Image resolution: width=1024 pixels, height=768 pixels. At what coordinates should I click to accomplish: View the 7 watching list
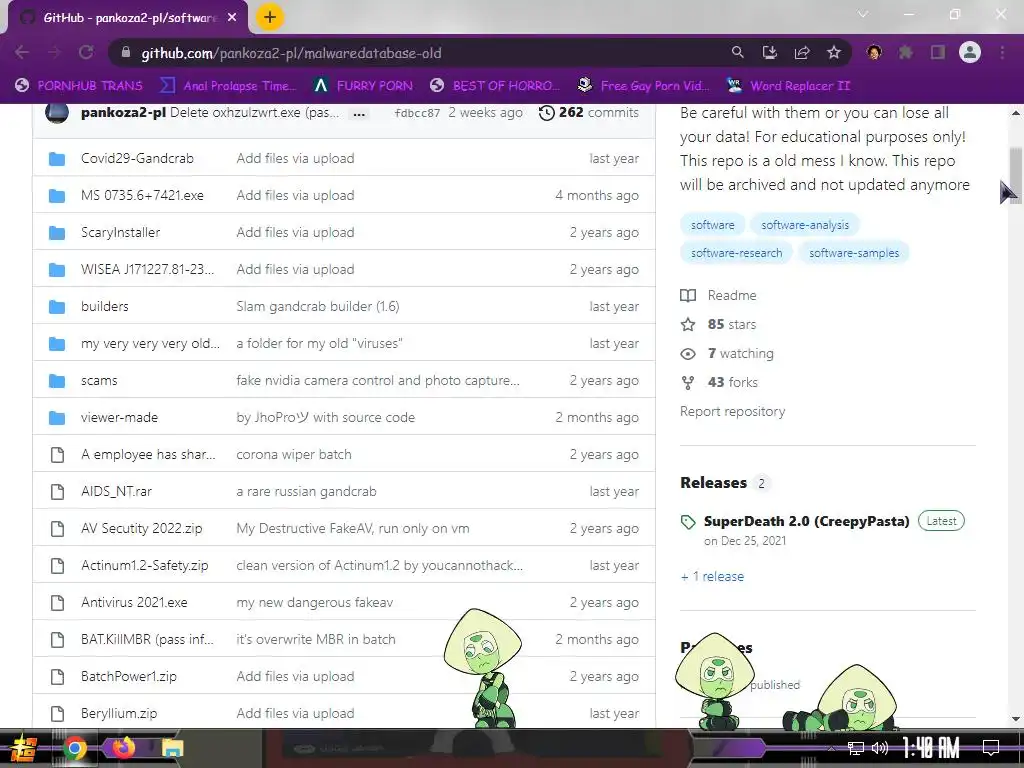(x=727, y=353)
